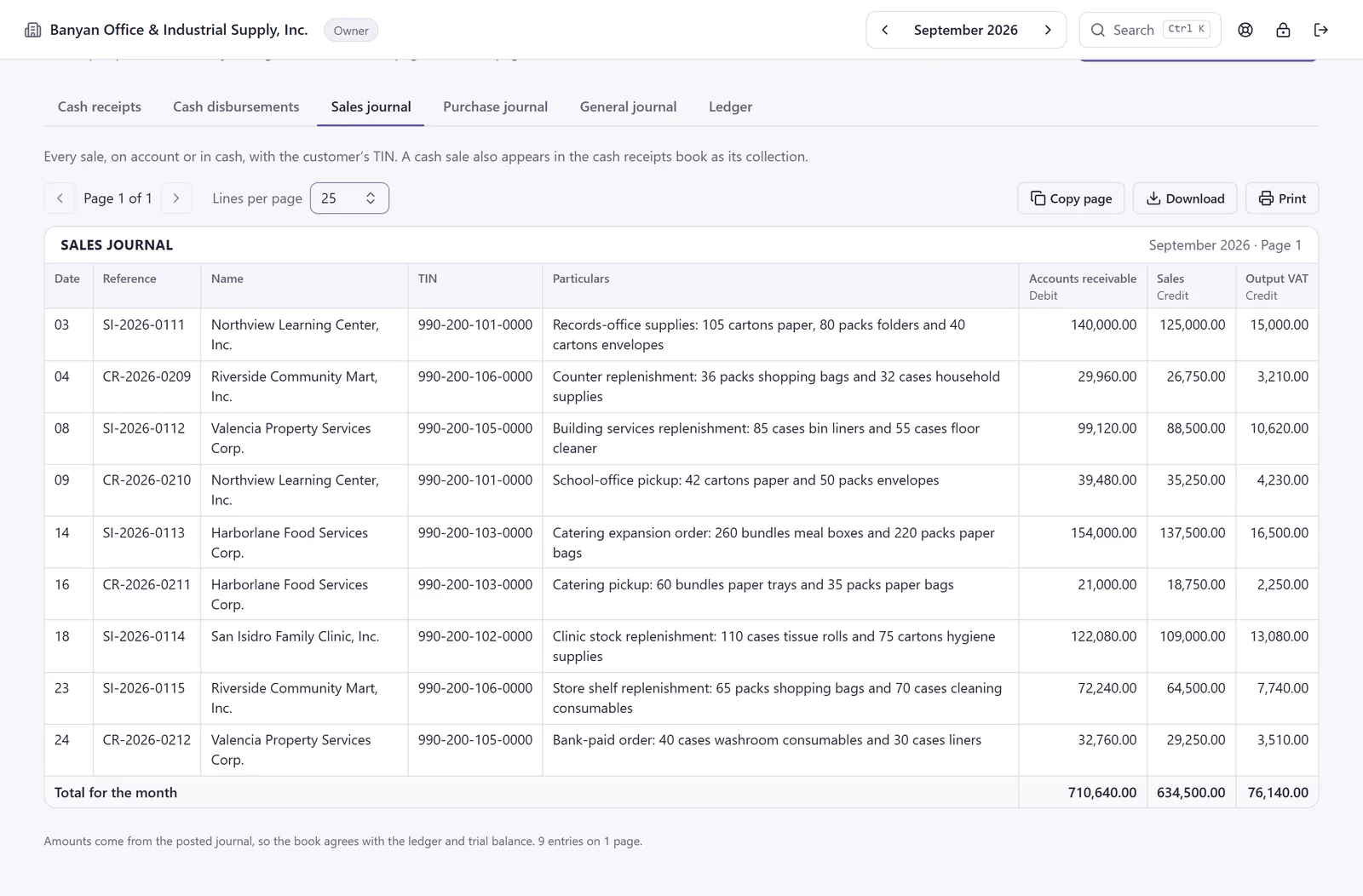The image size is (1363, 896).
Task: Click Banyan Office & Industrial Supply company name
Action: click(179, 30)
